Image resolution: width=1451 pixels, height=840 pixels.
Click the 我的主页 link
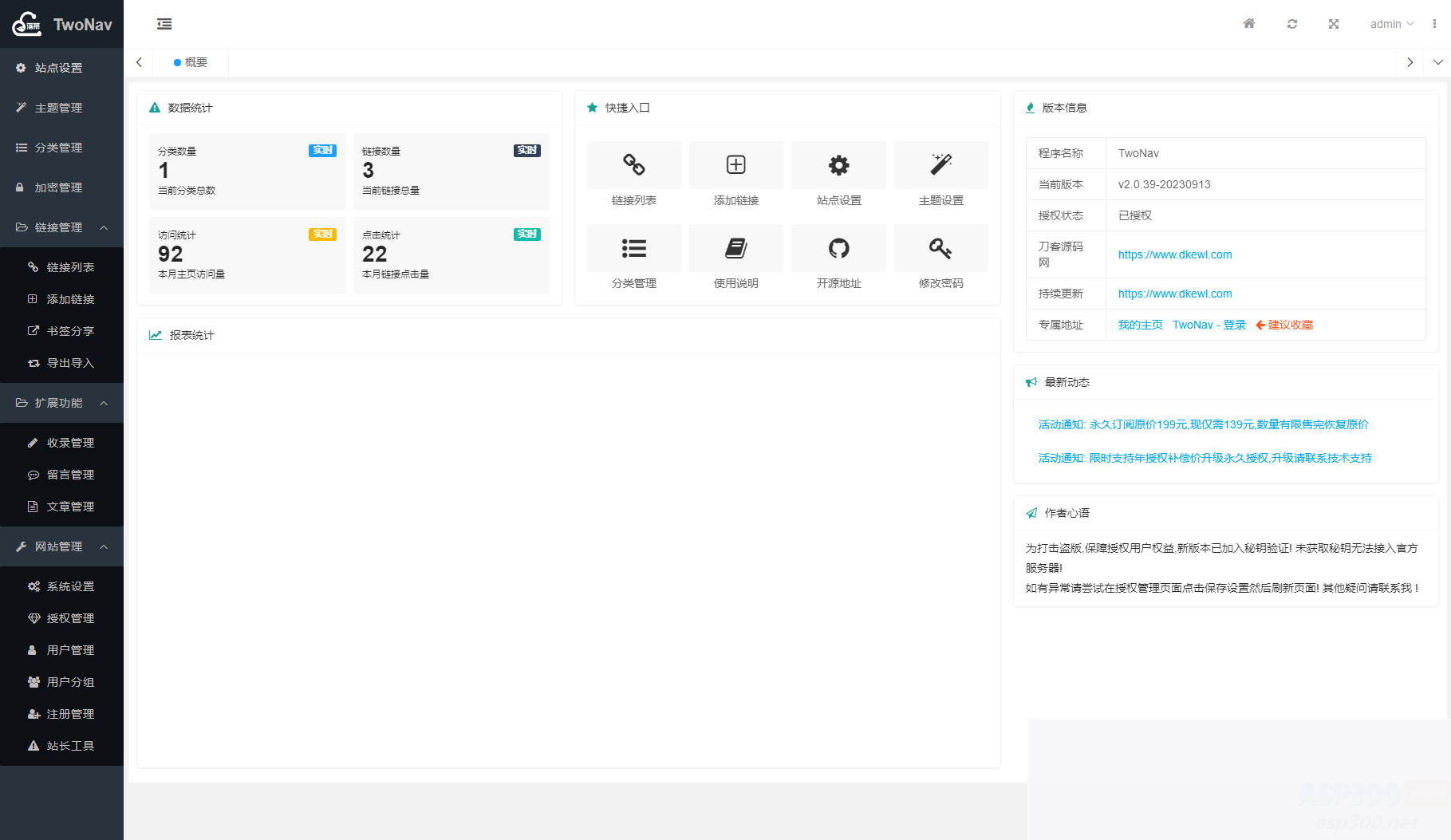pyautogui.click(x=1140, y=325)
